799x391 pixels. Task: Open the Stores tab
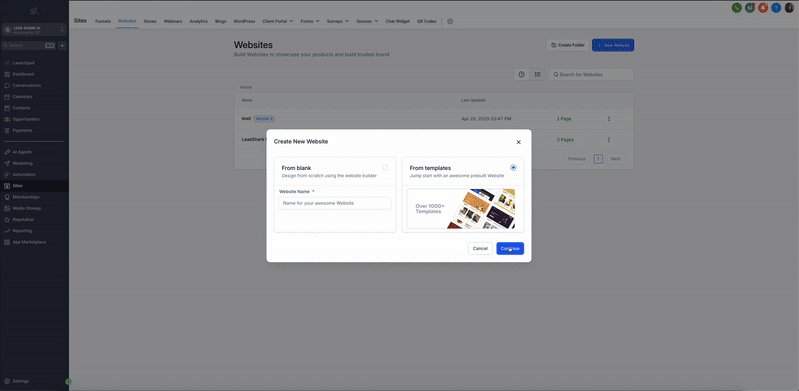150,21
